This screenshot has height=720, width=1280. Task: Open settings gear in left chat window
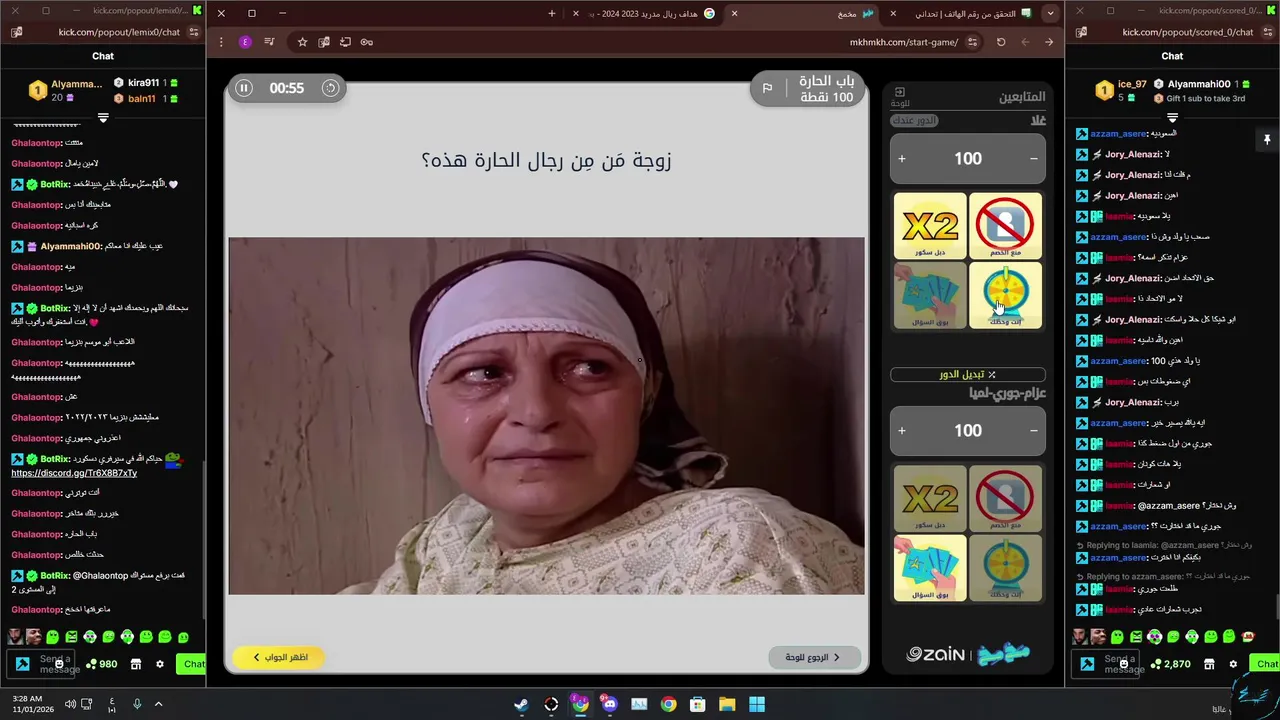tap(159, 664)
